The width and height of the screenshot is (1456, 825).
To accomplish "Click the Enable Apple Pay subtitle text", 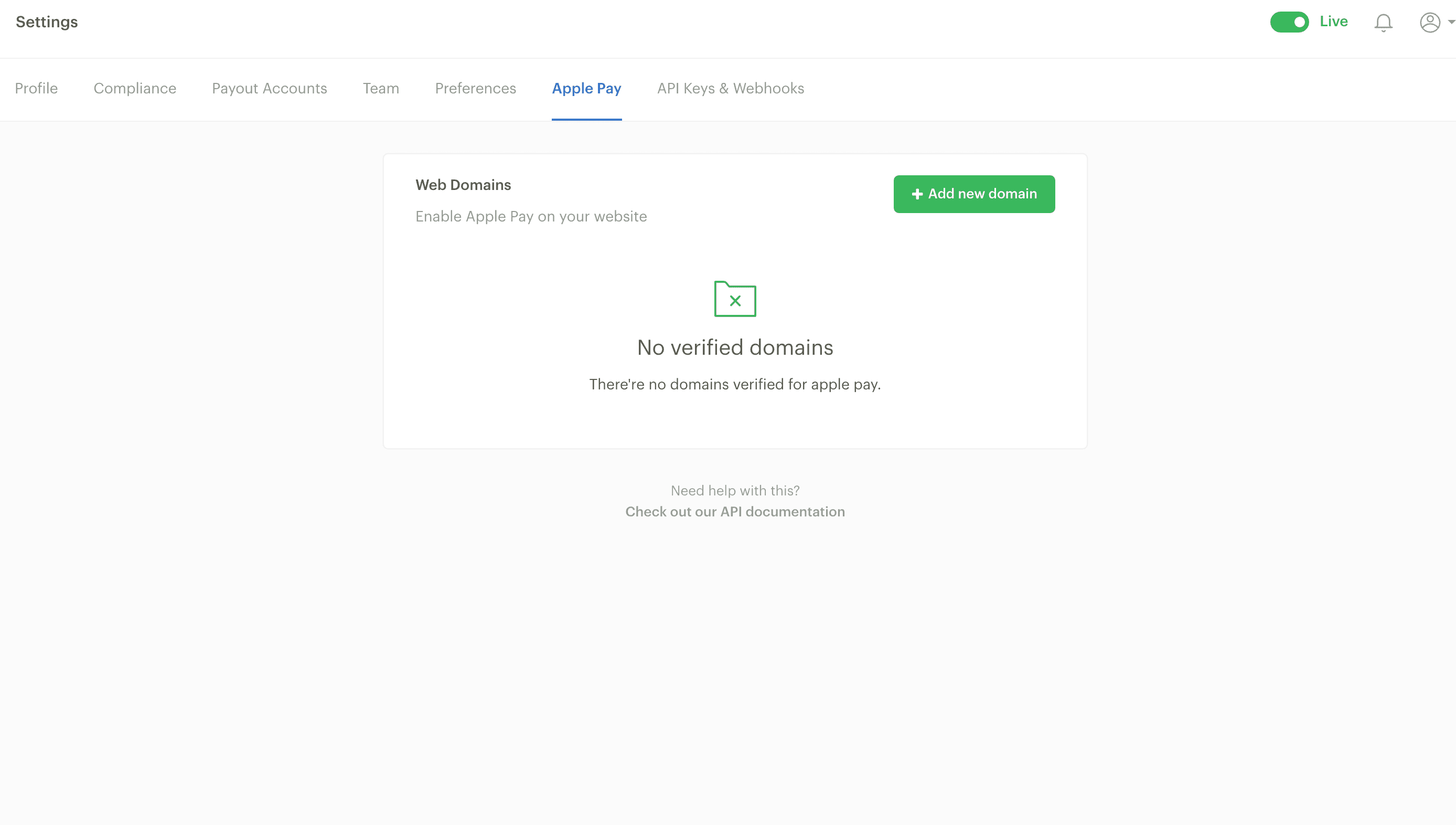I will [x=531, y=216].
